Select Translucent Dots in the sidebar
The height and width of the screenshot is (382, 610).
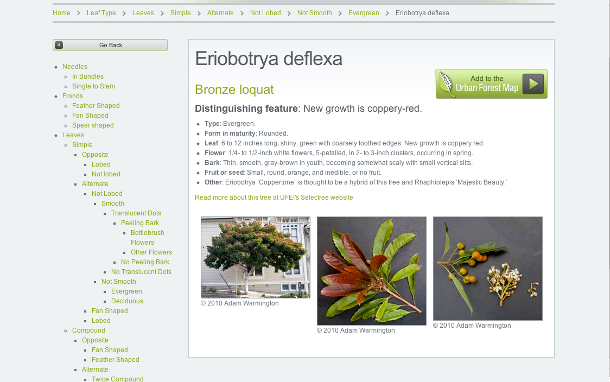click(136, 213)
